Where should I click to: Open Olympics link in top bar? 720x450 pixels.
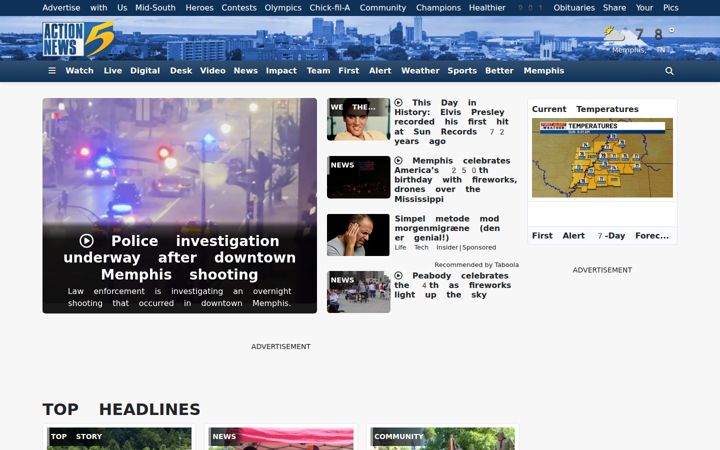(283, 8)
